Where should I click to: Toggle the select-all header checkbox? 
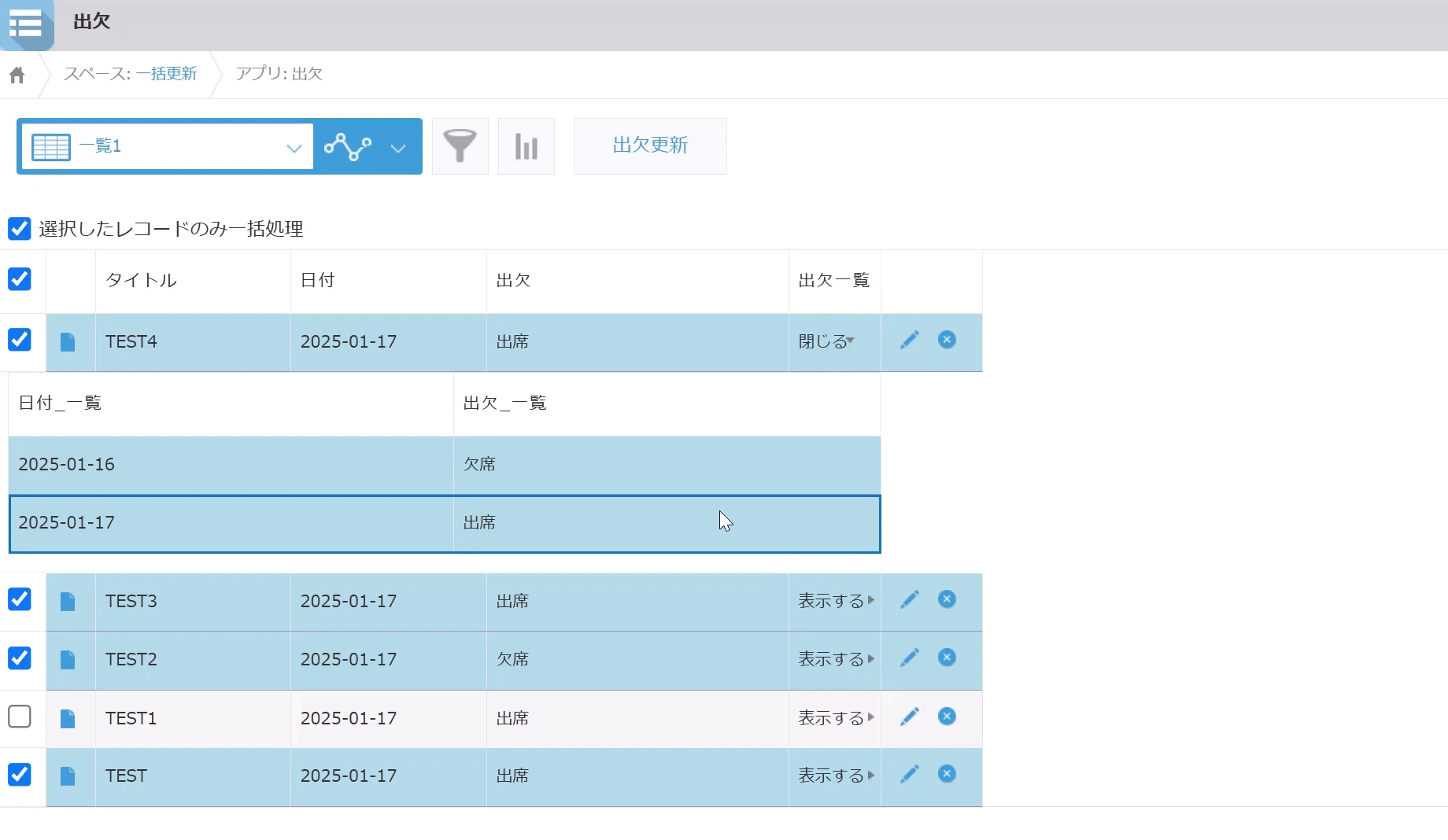pos(20,279)
